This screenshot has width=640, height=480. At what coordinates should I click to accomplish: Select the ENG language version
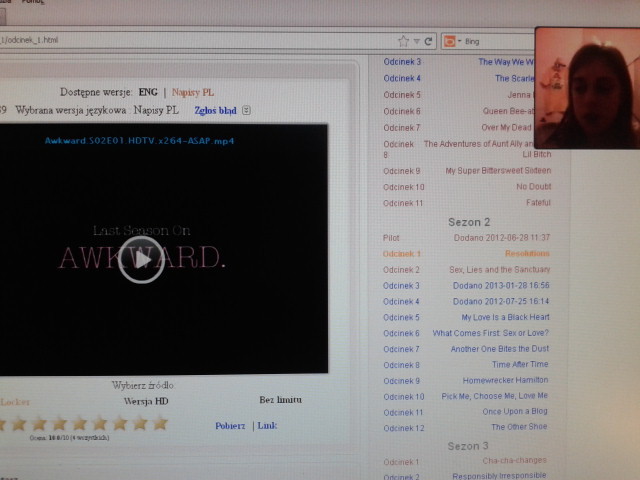(148, 92)
